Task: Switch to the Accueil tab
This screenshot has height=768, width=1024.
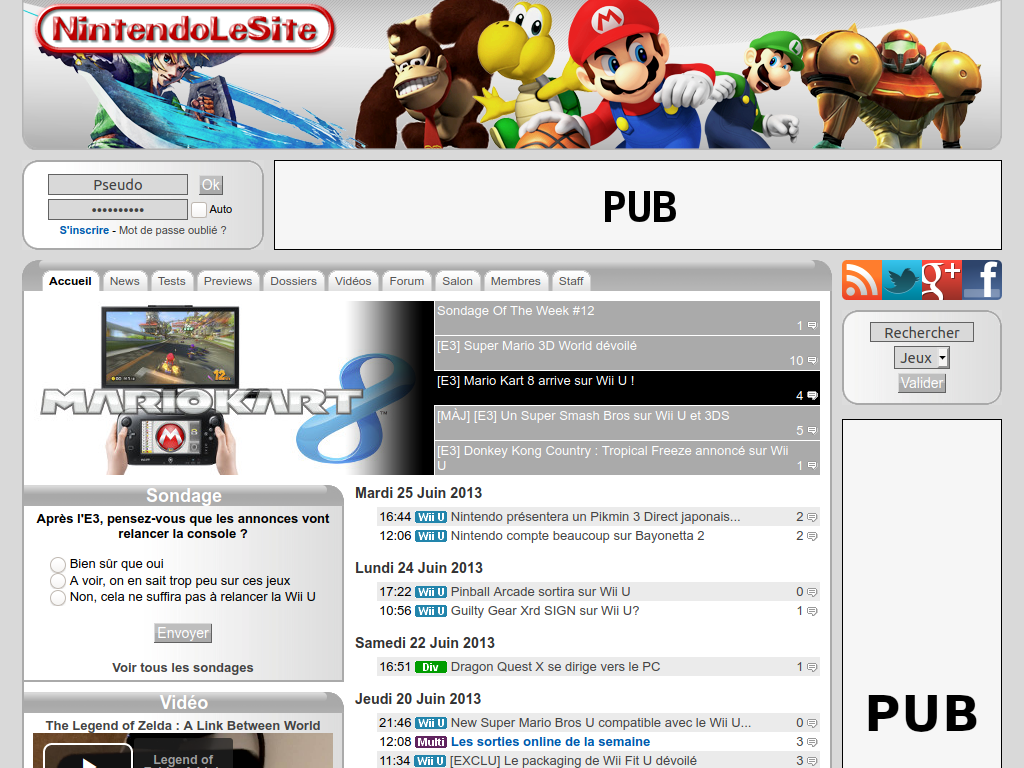Action: [70, 281]
